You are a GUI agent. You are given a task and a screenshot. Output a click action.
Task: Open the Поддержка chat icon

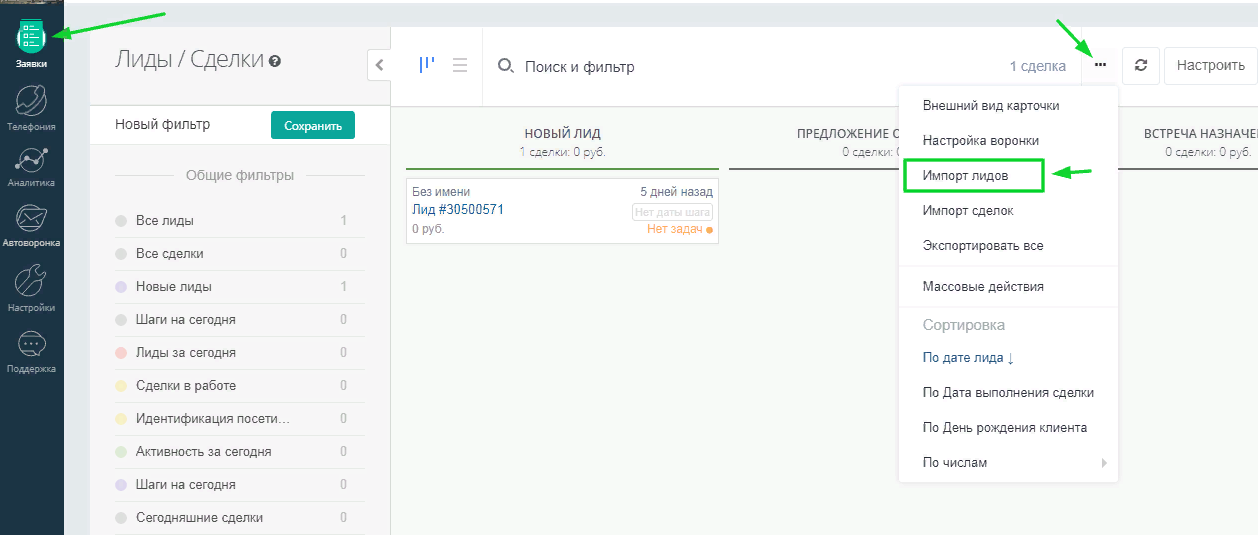click(31, 351)
